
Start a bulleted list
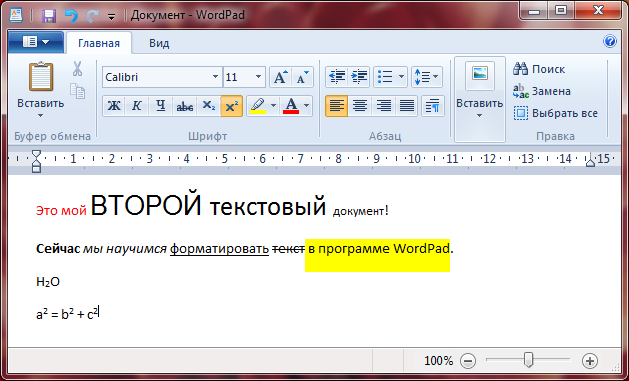[385, 77]
